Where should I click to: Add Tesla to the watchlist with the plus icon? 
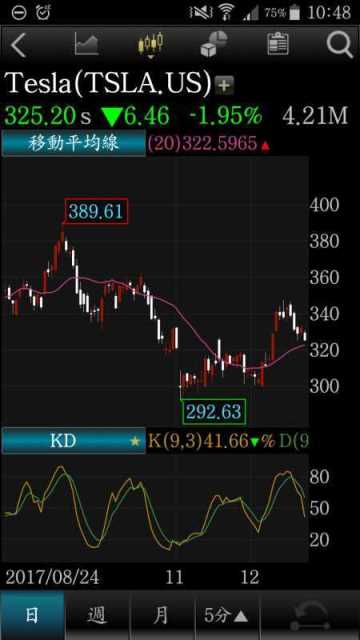[x=225, y=85]
